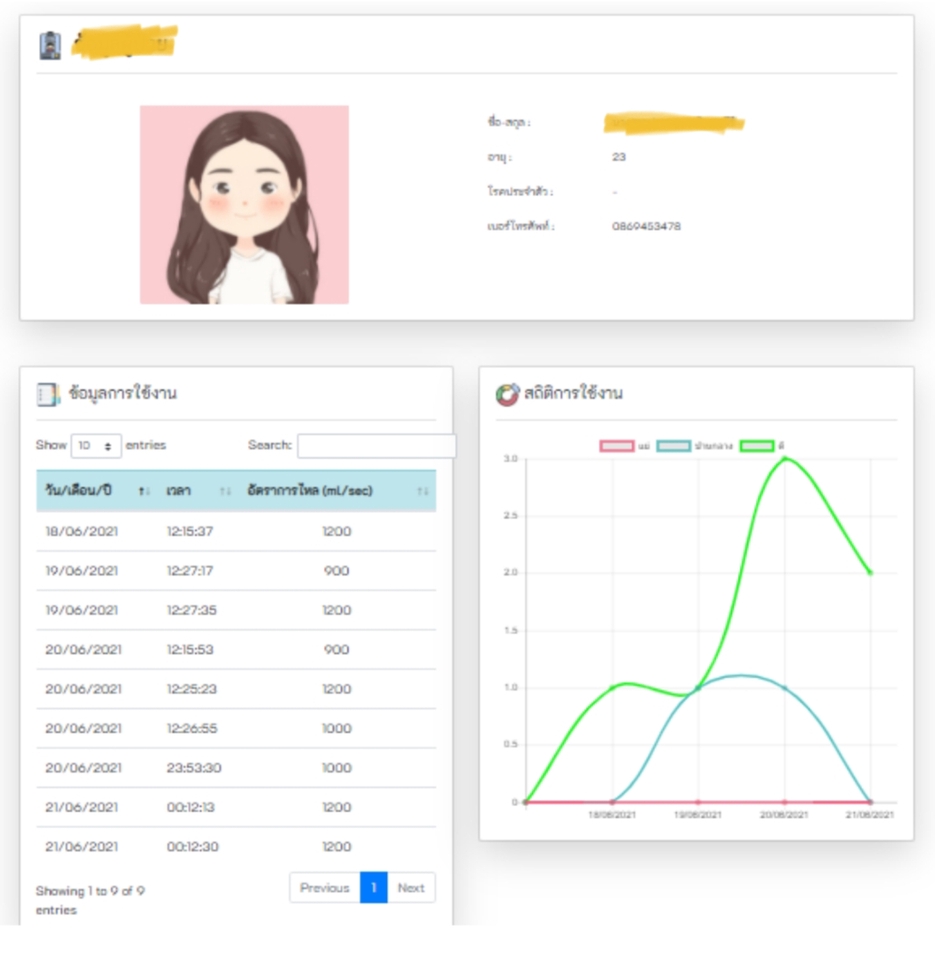Focus the Search input field

pos(377,446)
